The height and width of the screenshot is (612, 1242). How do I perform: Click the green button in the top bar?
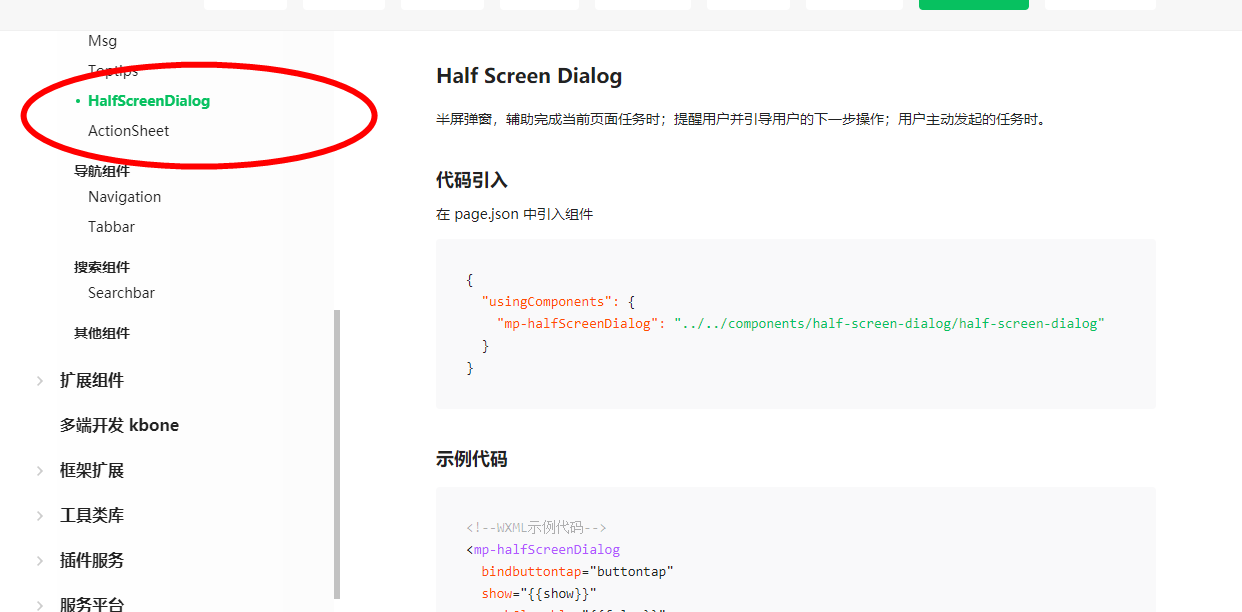974,4
